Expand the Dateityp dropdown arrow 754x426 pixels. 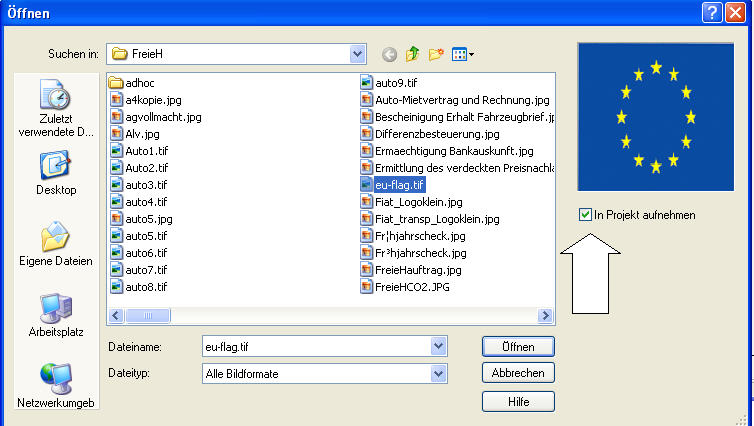pyautogui.click(x=438, y=374)
